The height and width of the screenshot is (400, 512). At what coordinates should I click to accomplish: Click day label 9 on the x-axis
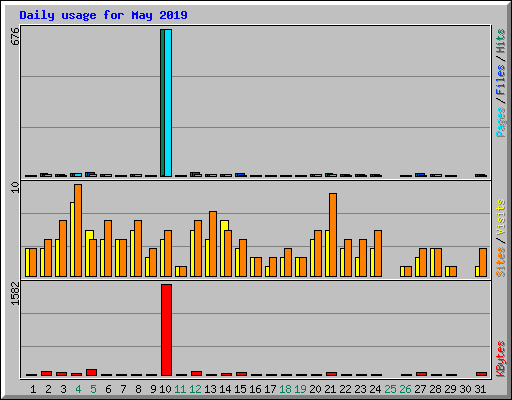pyautogui.click(x=153, y=389)
